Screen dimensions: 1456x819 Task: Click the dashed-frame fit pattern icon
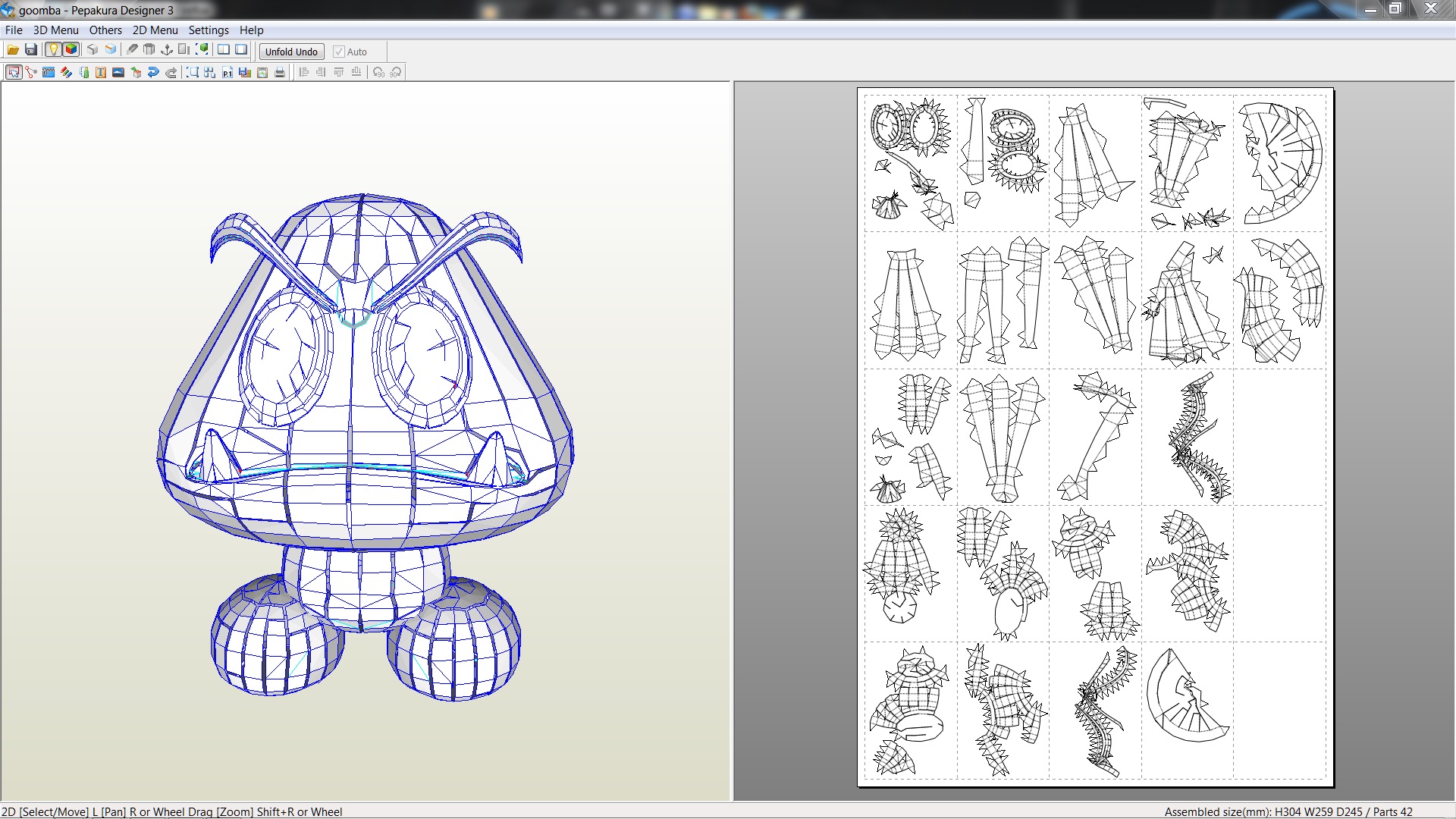(193, 73)
